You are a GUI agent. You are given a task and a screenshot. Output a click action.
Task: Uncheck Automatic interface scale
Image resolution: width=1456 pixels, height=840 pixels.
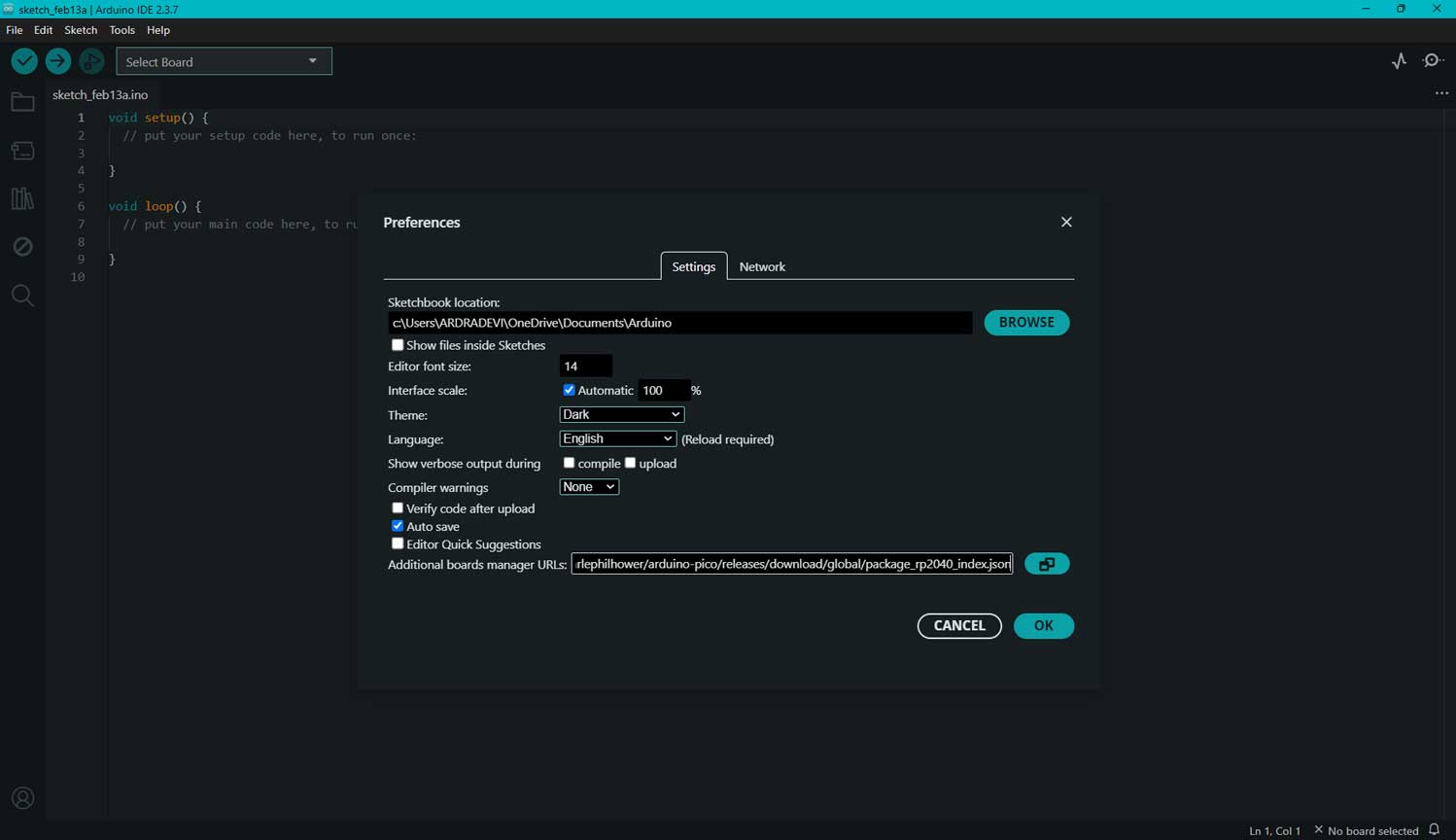point(570,390)
